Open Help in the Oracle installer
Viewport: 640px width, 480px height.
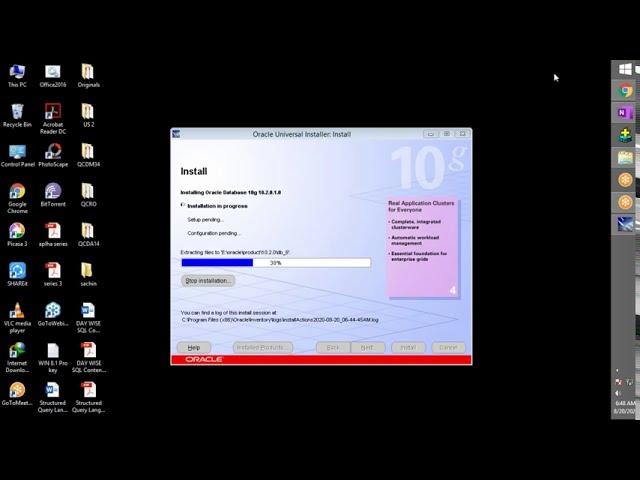pyautogui.click(x=193, y=347)
